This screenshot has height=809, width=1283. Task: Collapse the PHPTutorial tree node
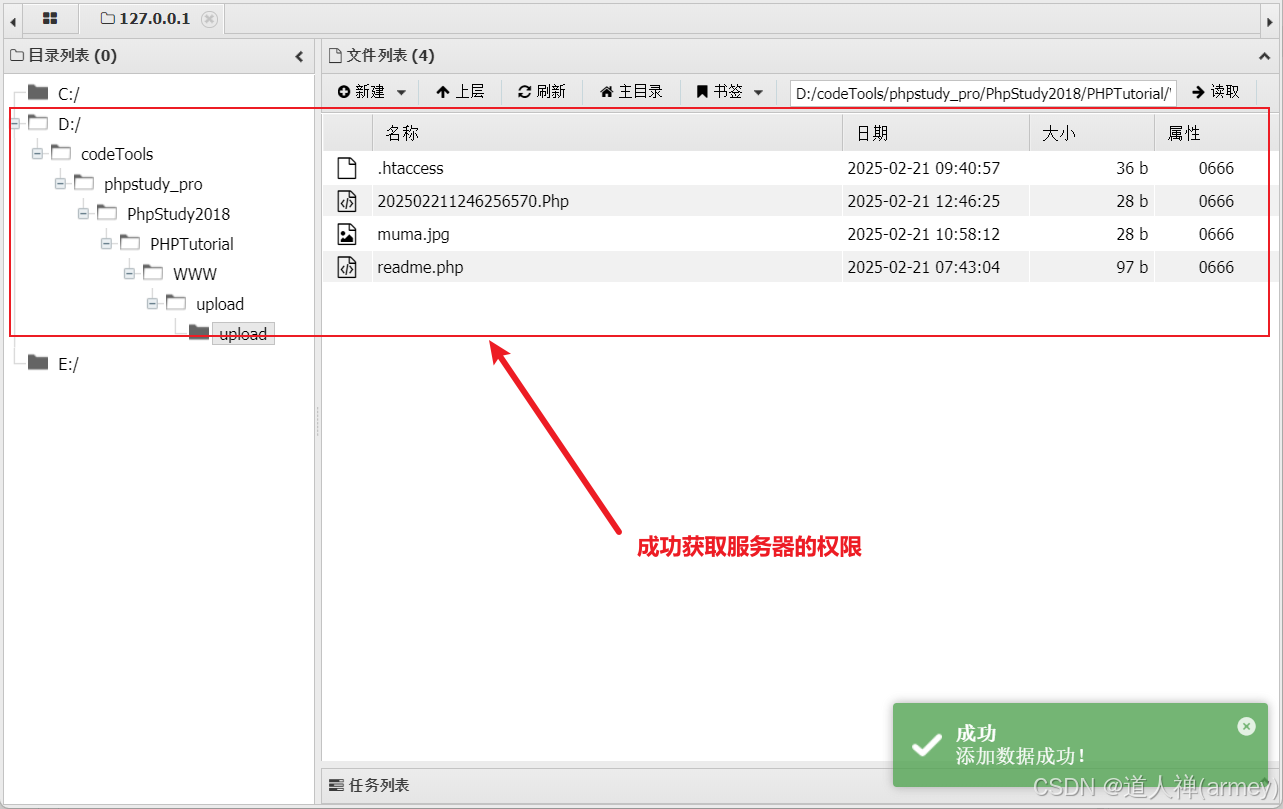[x=107, y=244]
